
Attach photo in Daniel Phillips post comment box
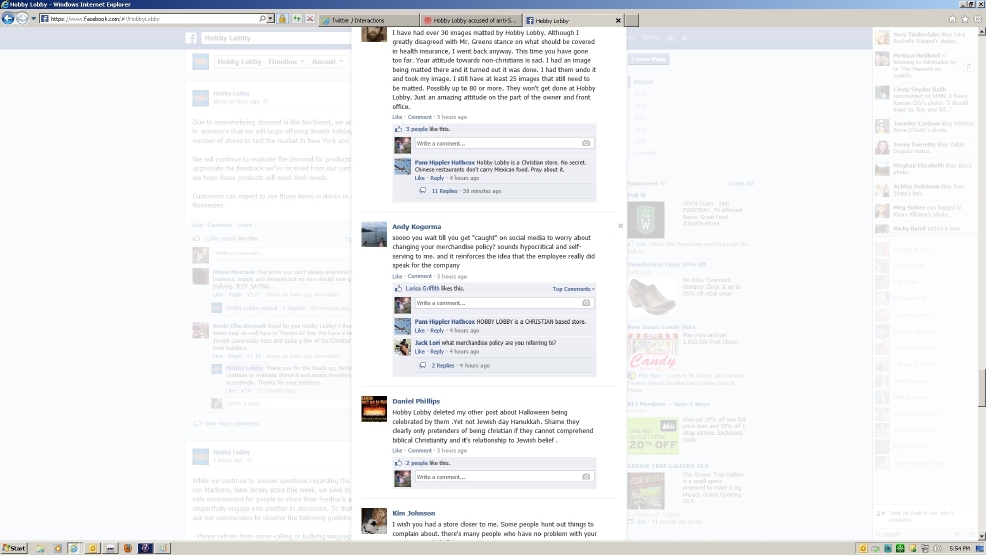click(586, 477)
